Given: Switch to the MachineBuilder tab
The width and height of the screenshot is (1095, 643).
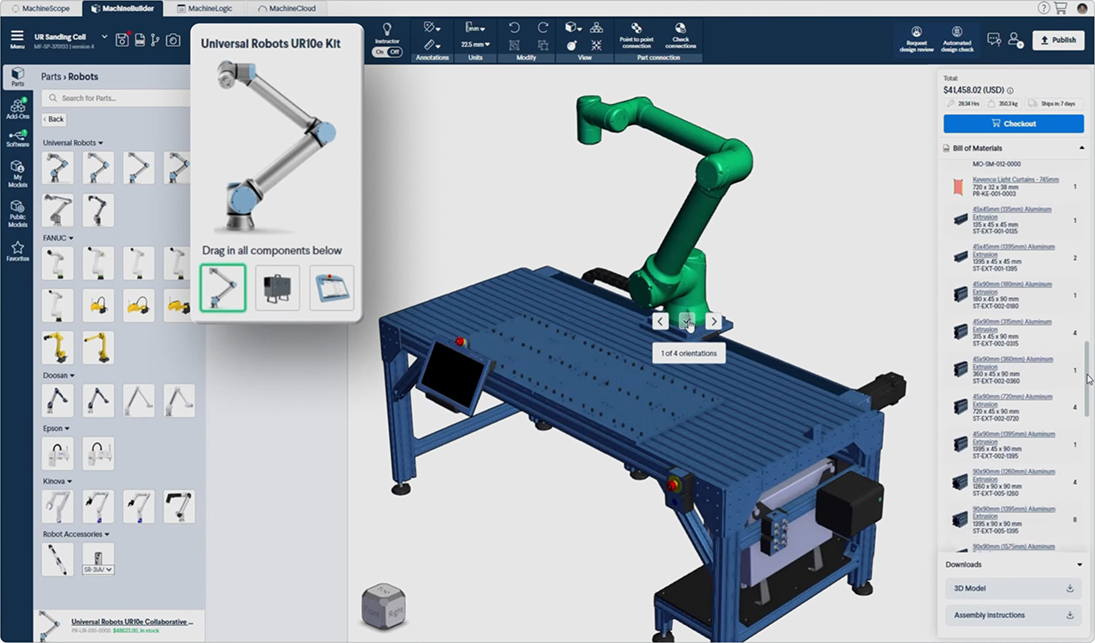Looking at the screenshot, I should click(123, 8).
